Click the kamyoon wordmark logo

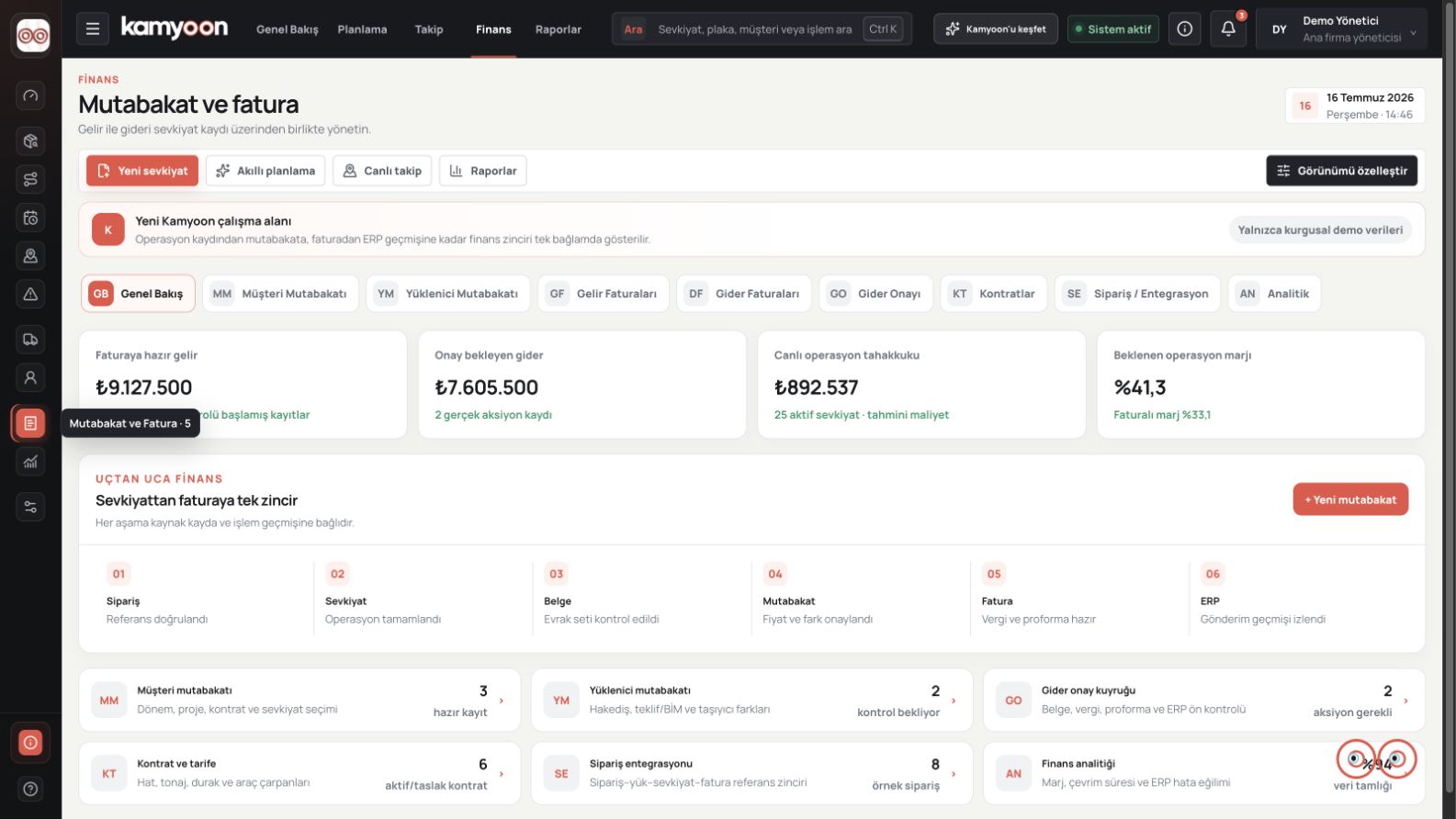tap(175, 28)
